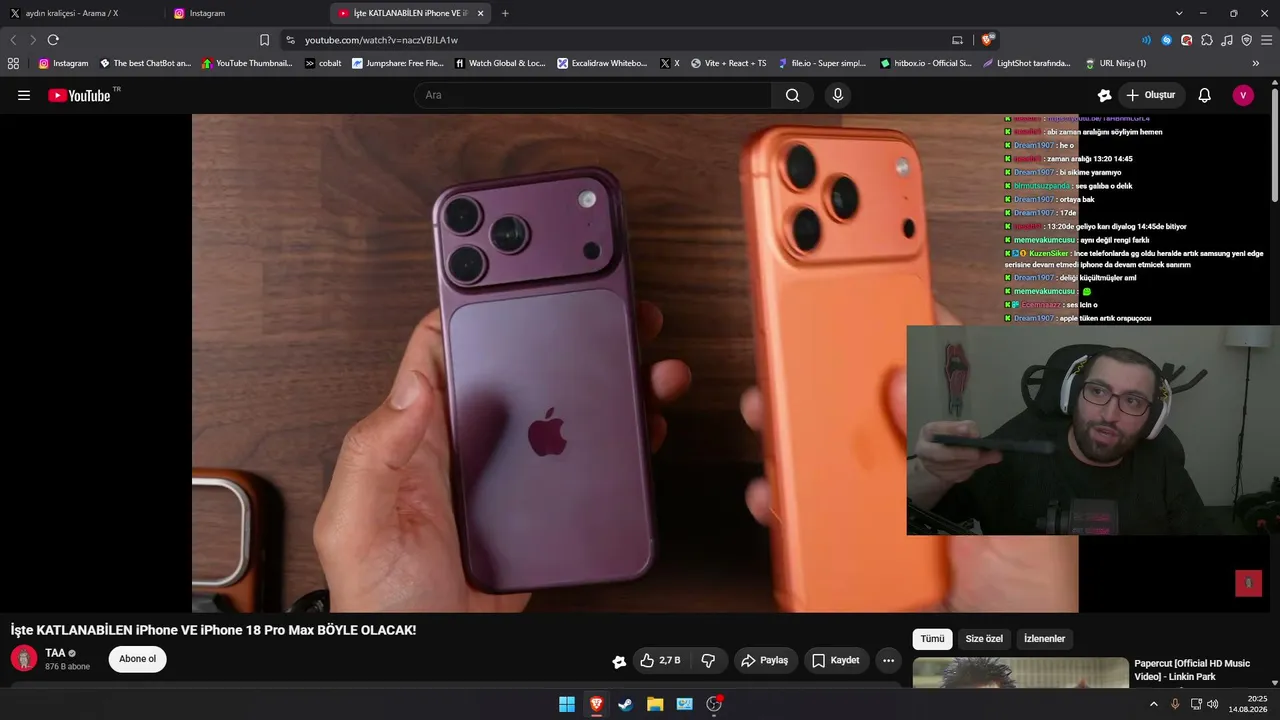
Task: Open the Papercut Official HD Music Video title
Action: (x=1192, y=670)
